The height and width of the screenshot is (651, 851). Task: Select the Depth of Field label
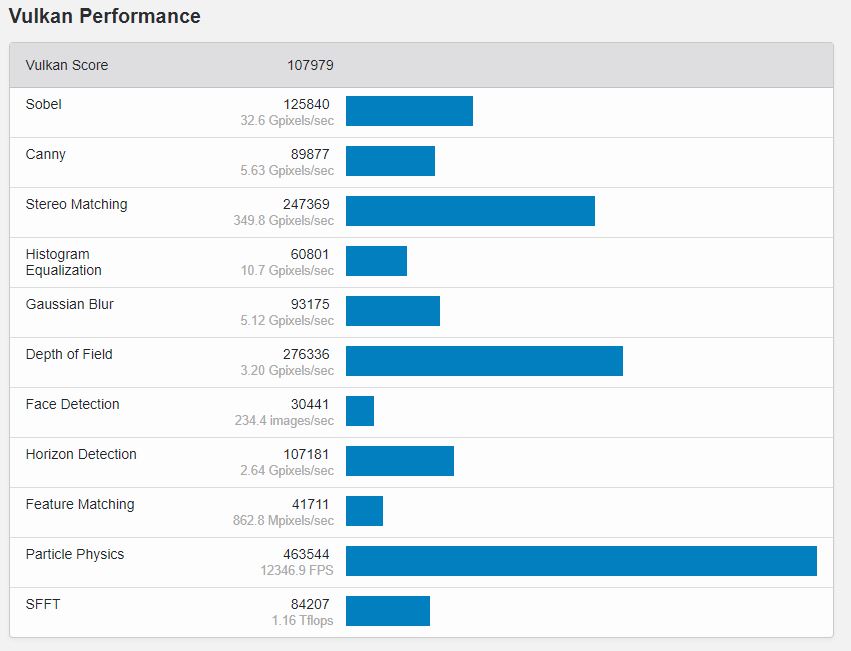click(69, 354)
